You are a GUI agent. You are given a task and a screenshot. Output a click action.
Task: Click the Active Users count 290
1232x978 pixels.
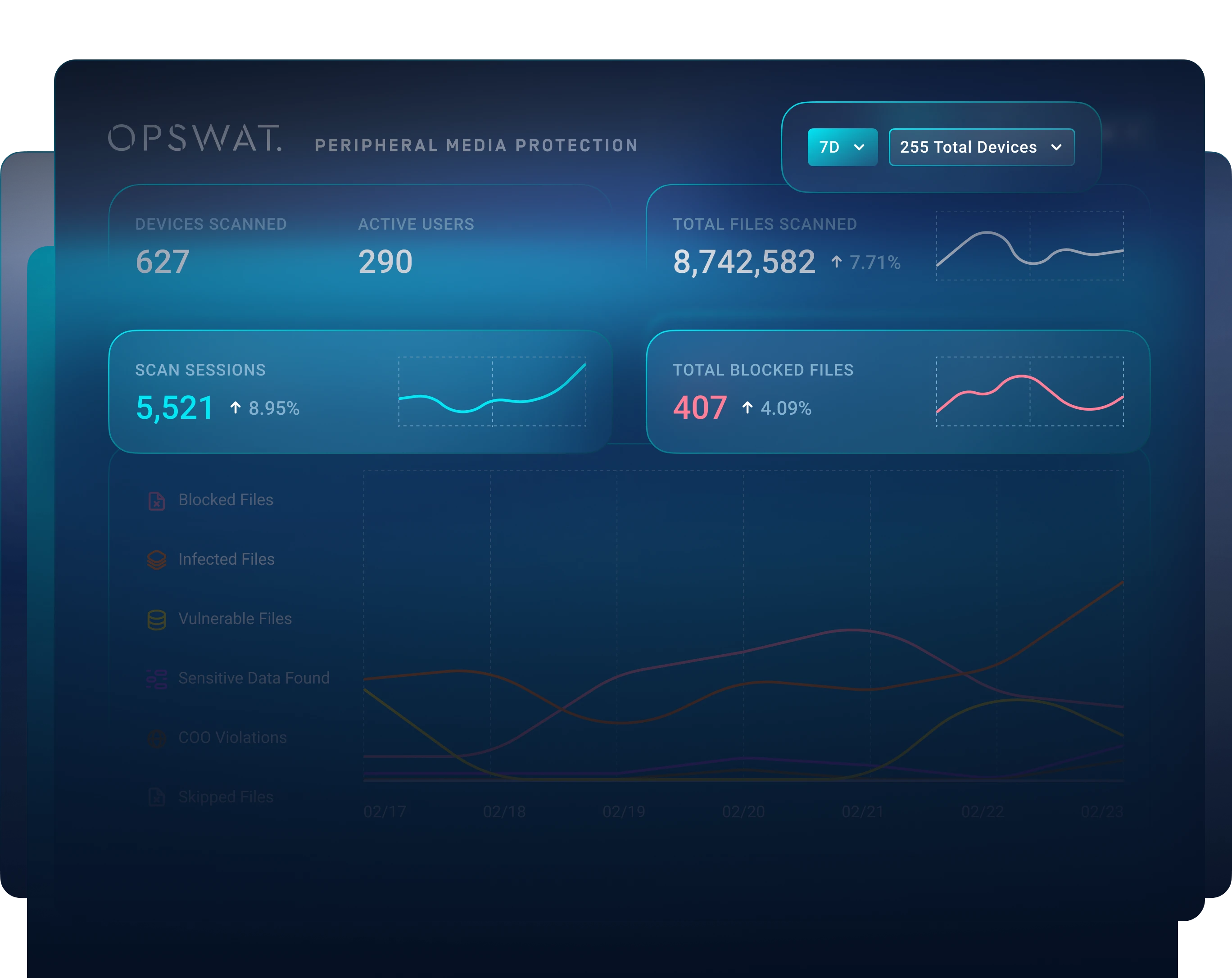coord(385,262)
